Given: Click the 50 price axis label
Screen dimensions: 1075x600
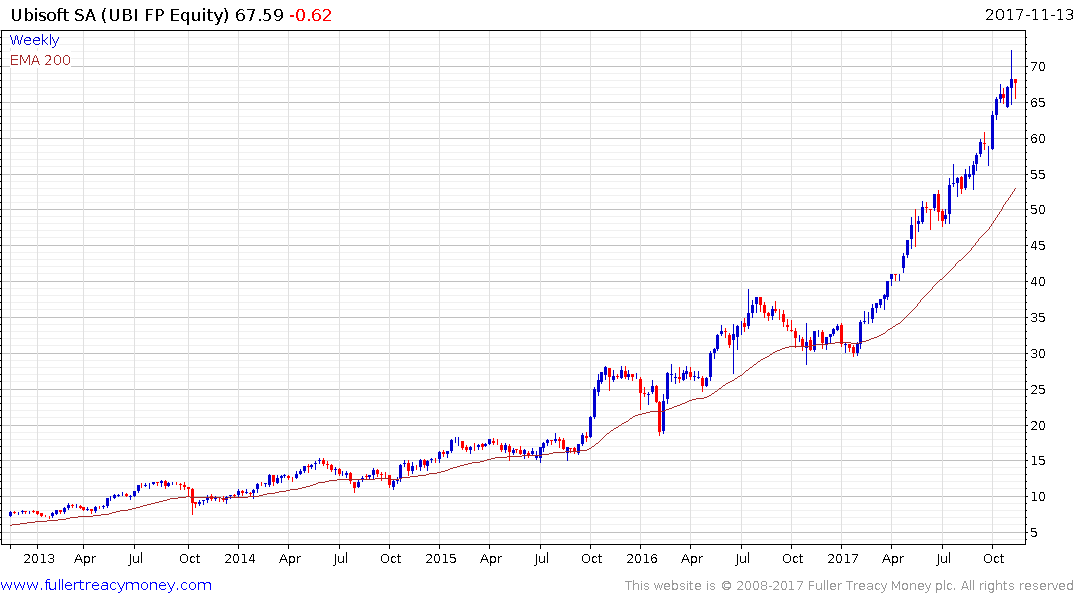Looking at the screenshot, I should 1037,210.
